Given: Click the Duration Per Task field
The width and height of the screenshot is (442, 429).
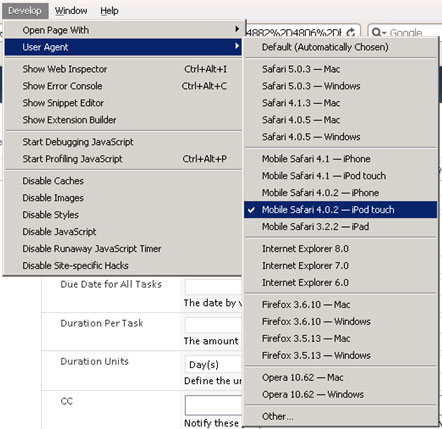Looking at the screenshot, I should 214,326.
